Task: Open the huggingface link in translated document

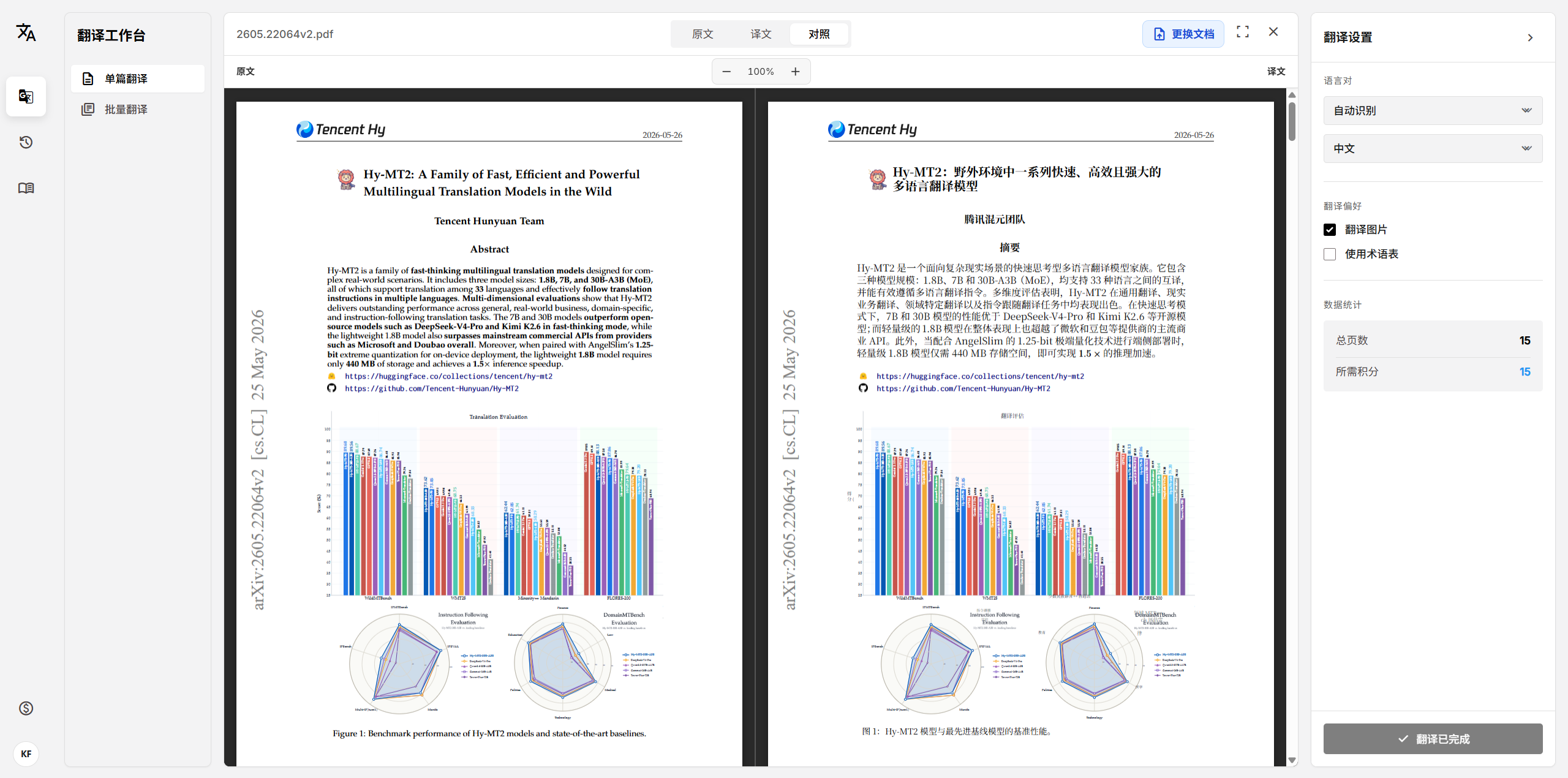Action: tap(980, 376)
